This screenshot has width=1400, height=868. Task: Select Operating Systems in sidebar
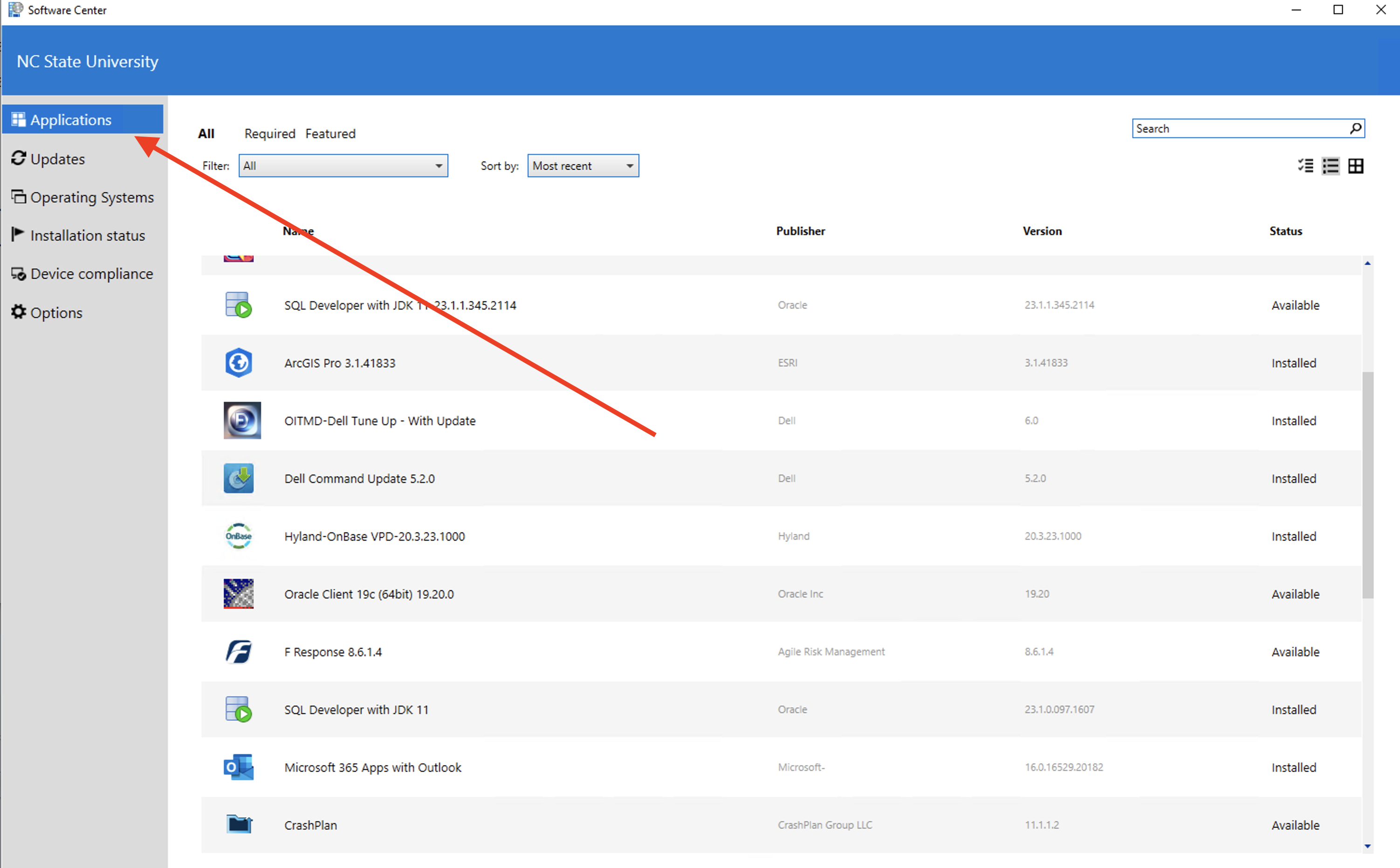point(92,197)
